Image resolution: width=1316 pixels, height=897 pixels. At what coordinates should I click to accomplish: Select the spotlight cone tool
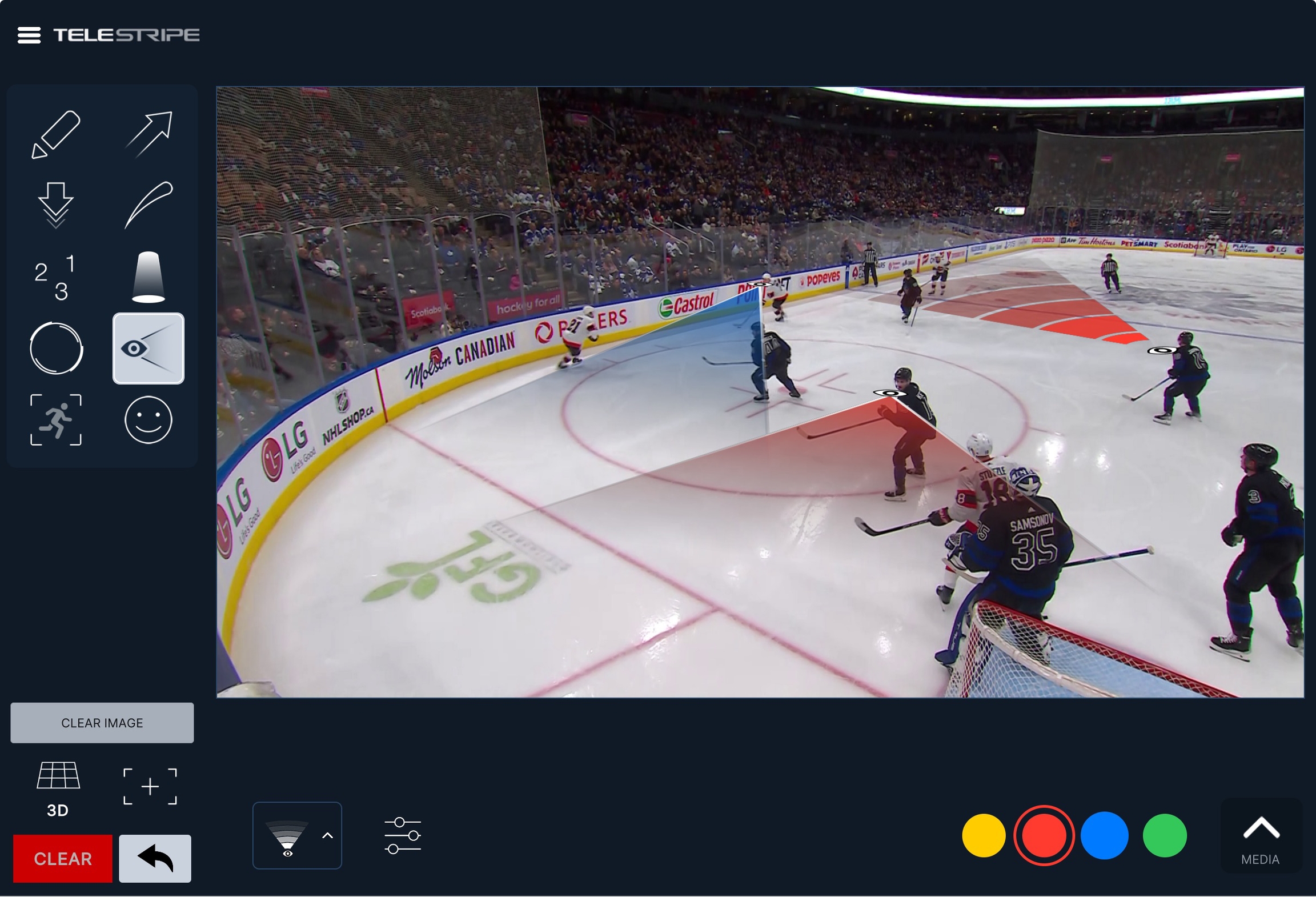(149, 277)
